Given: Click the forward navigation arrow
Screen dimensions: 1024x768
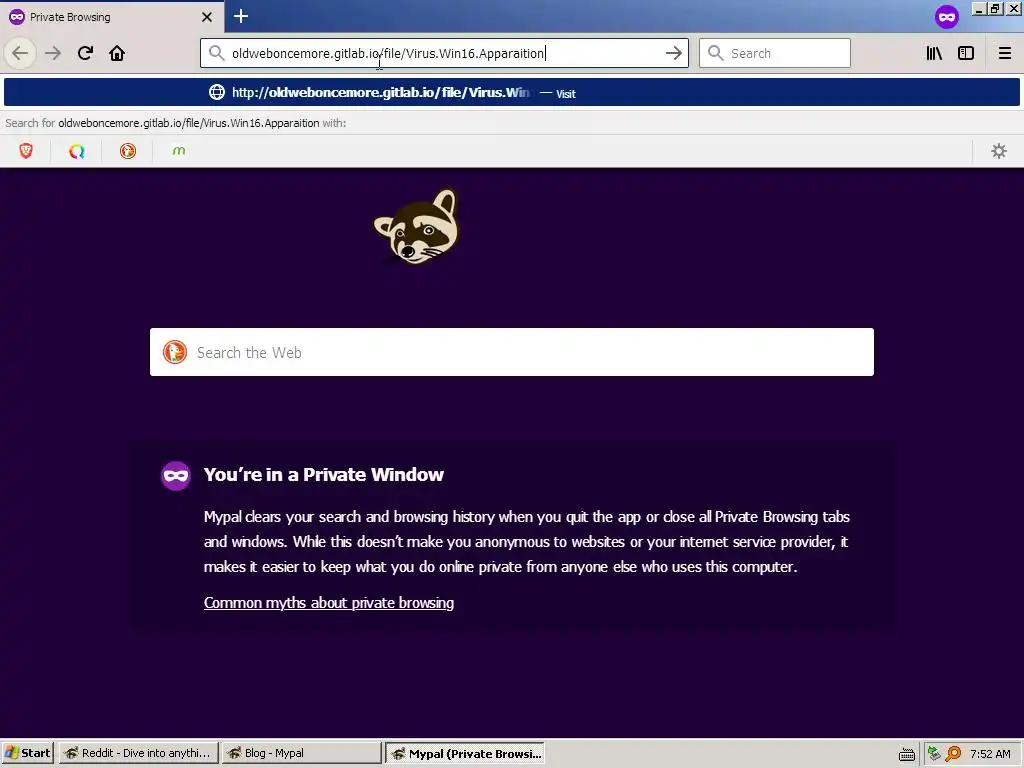Looking at the screenshot, I should 53,53.
